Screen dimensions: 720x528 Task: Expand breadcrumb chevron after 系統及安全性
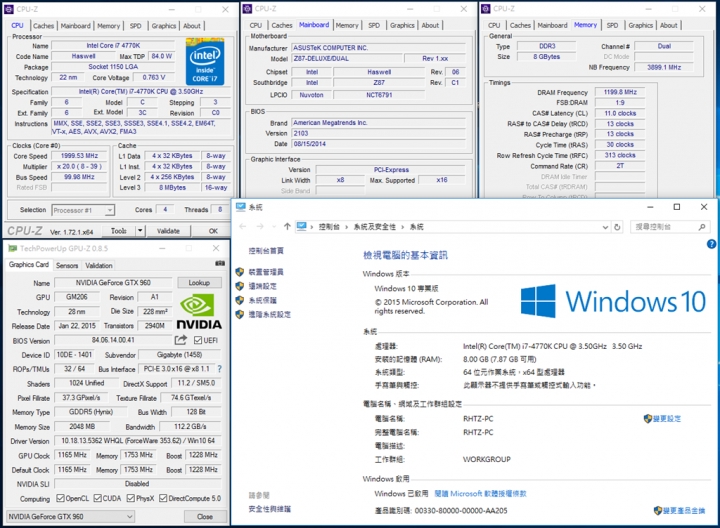tap(402, 227)
